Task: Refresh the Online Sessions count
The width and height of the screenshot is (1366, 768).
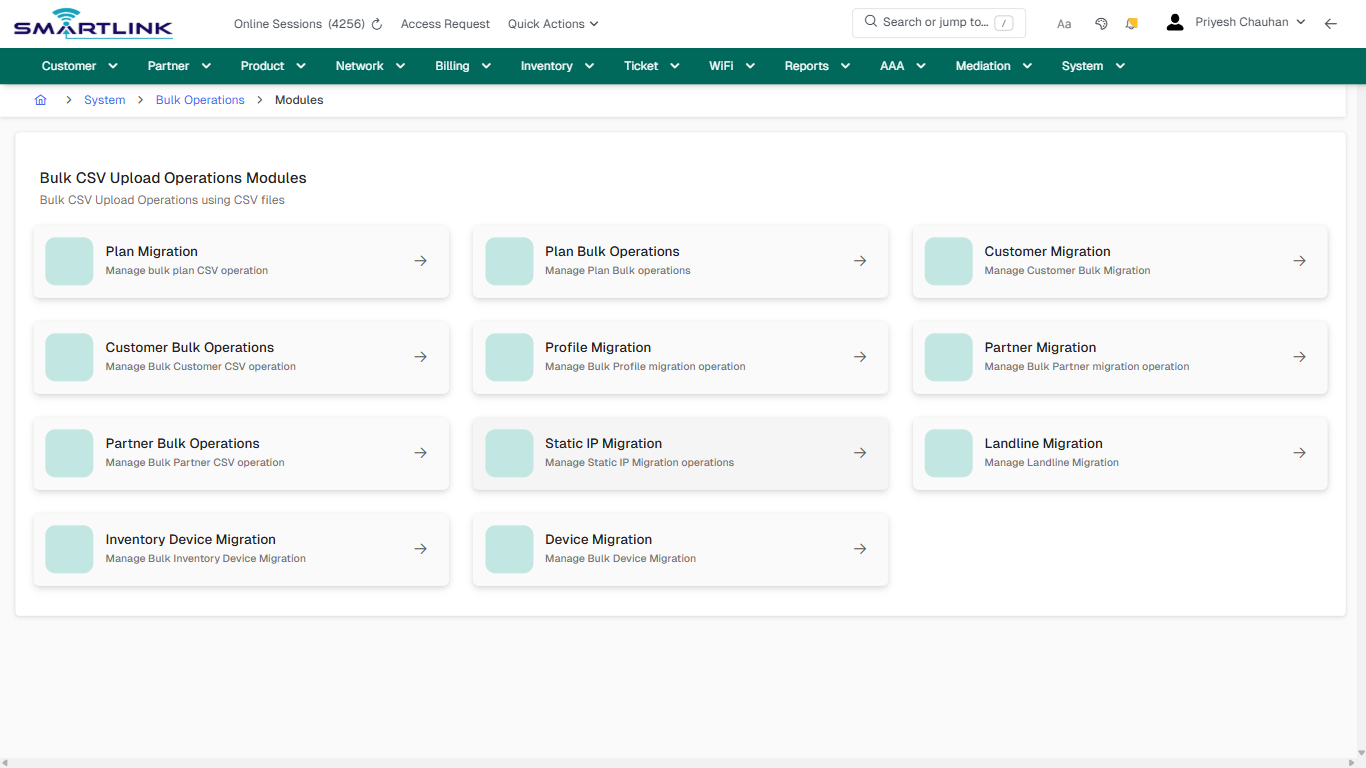Action: 375,23
